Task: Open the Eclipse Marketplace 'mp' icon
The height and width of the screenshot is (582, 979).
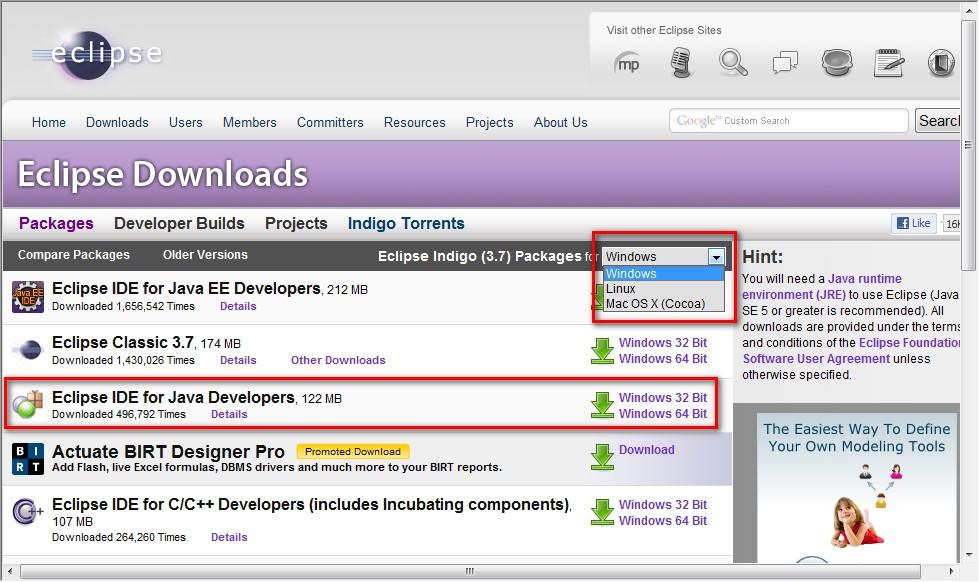Action: pyautogui.click(x=627, y=63)
